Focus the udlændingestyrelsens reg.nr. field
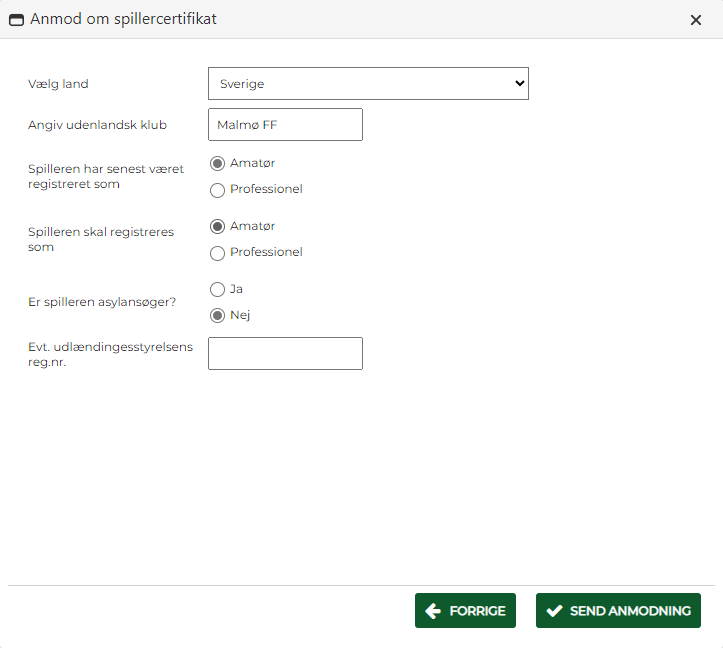 [285, 353]
